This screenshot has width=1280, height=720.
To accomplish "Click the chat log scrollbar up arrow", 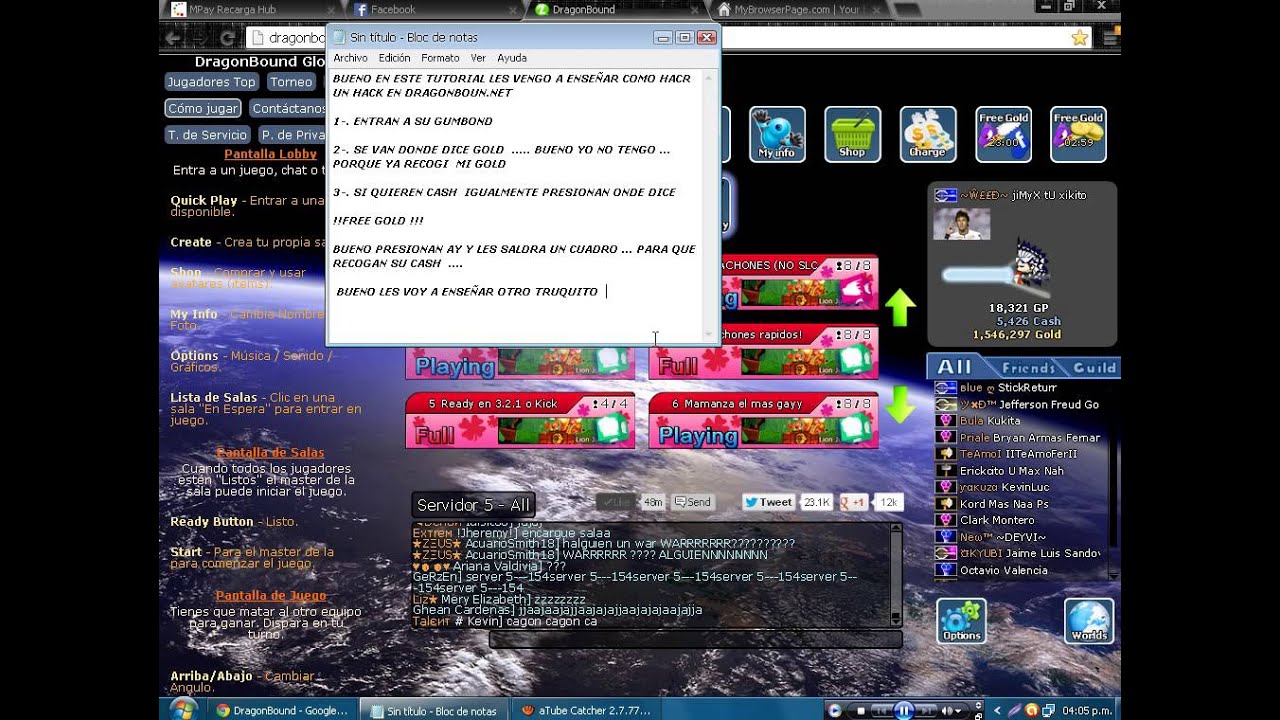I will 896,528.
